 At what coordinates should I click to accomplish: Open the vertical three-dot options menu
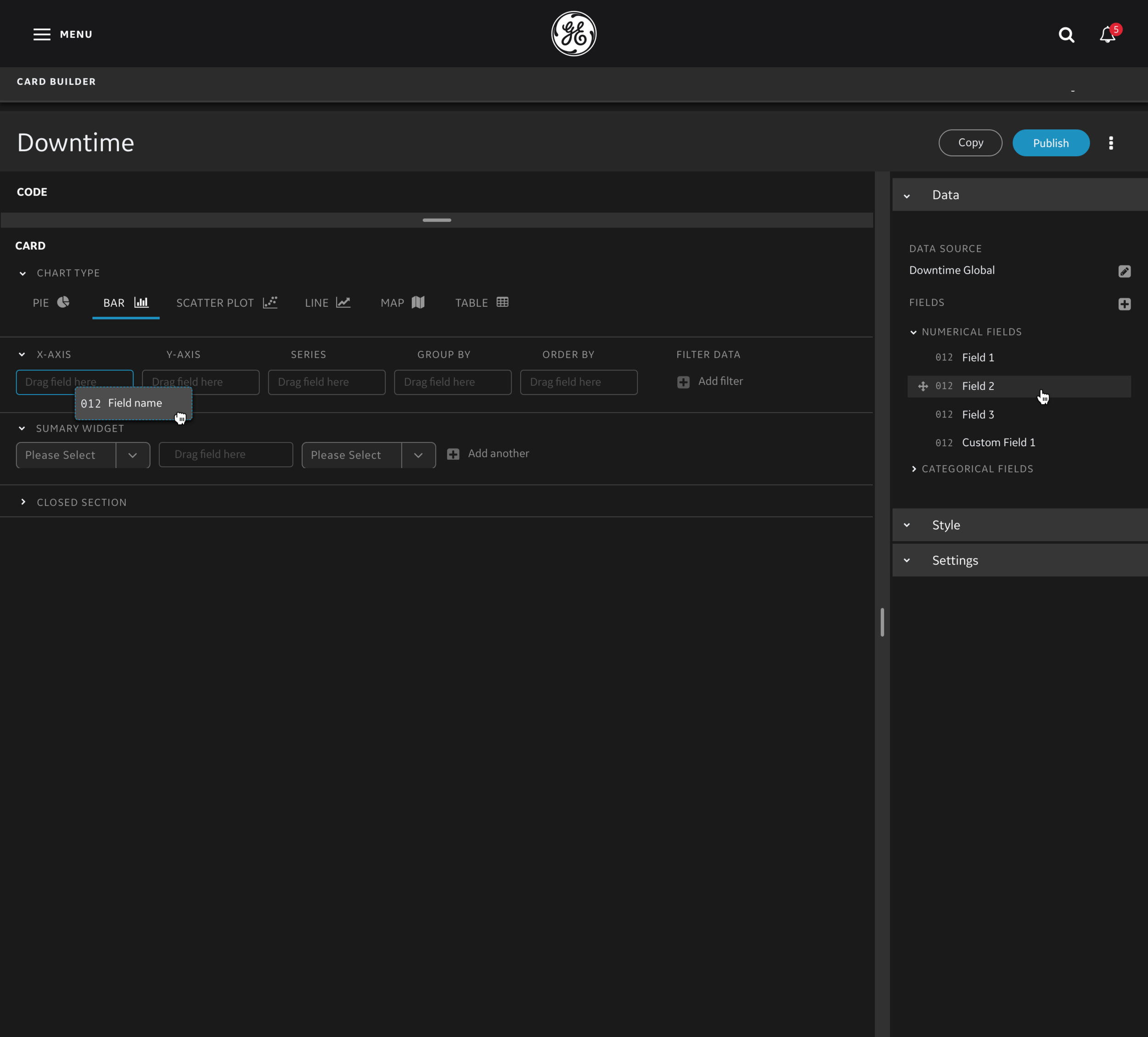point(1110,143)
